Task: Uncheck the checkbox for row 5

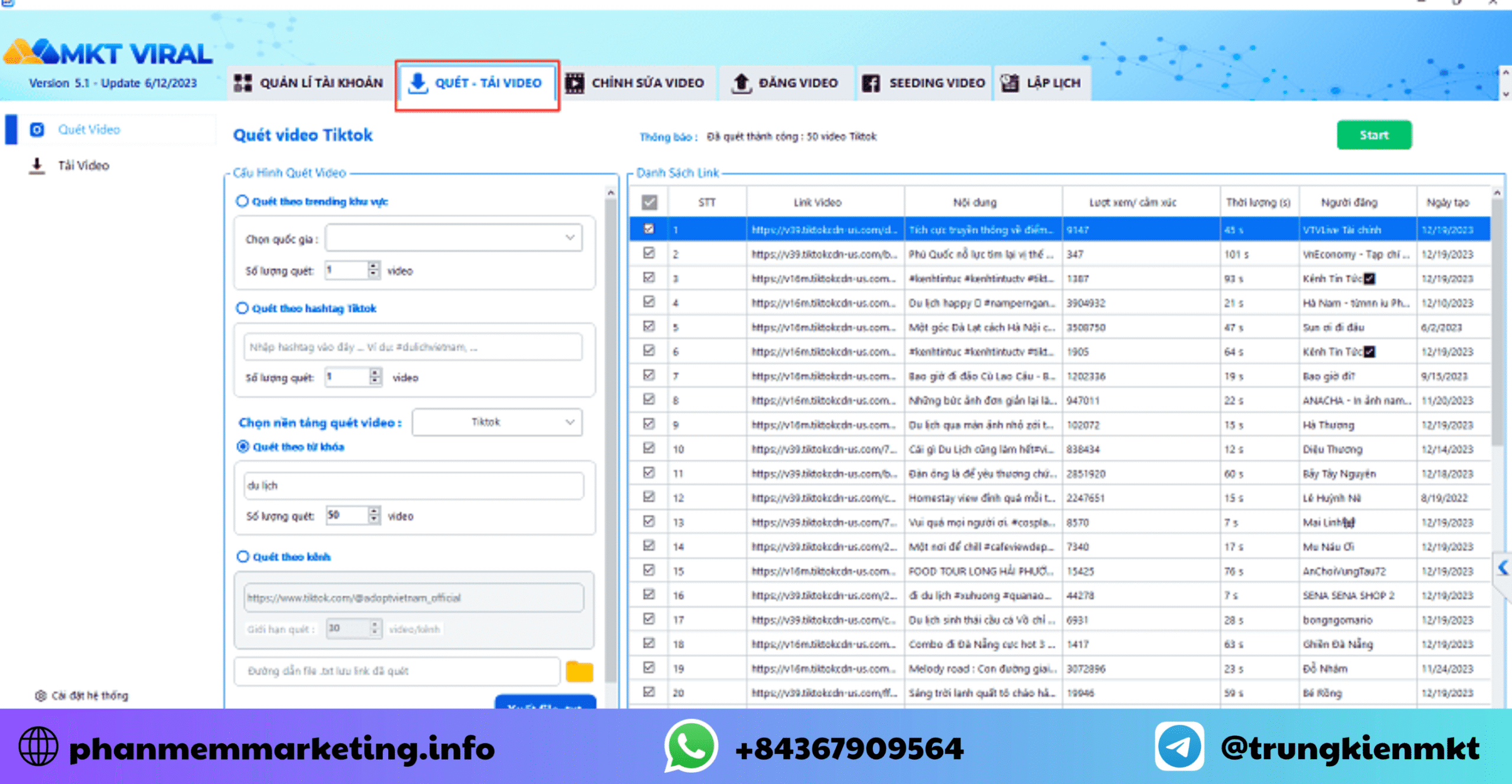Action: tap(649, 326)
